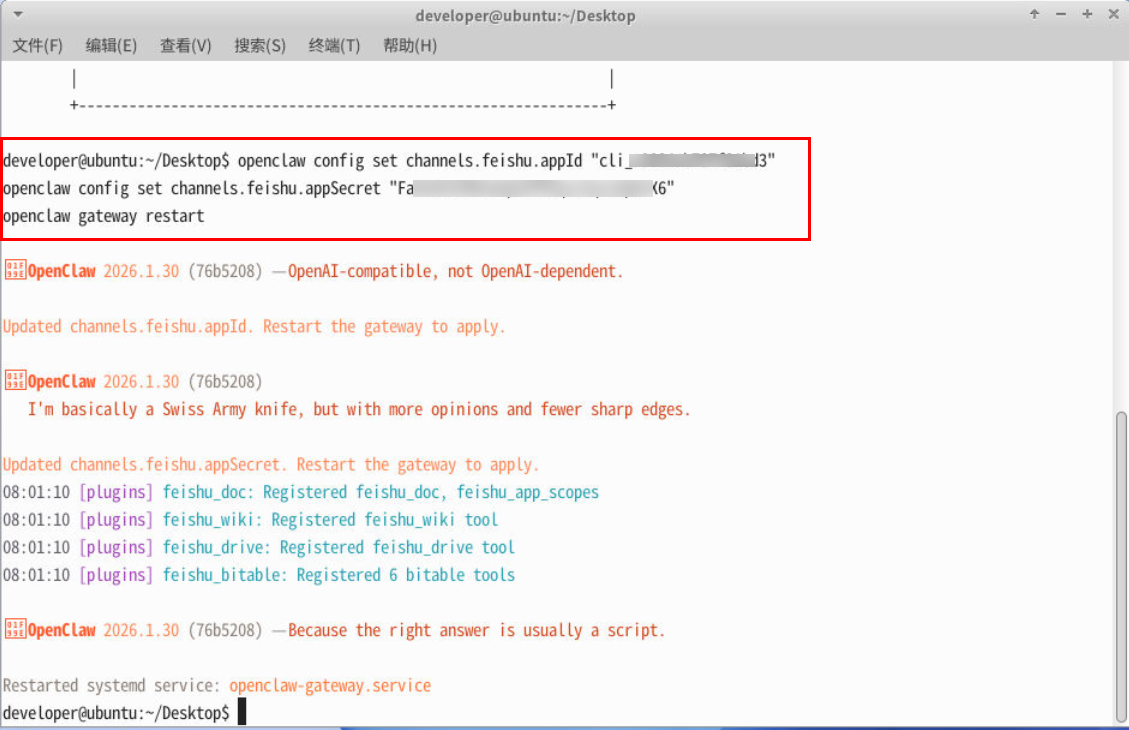Open the 查看(V) menu

click(x=186, y=45)
